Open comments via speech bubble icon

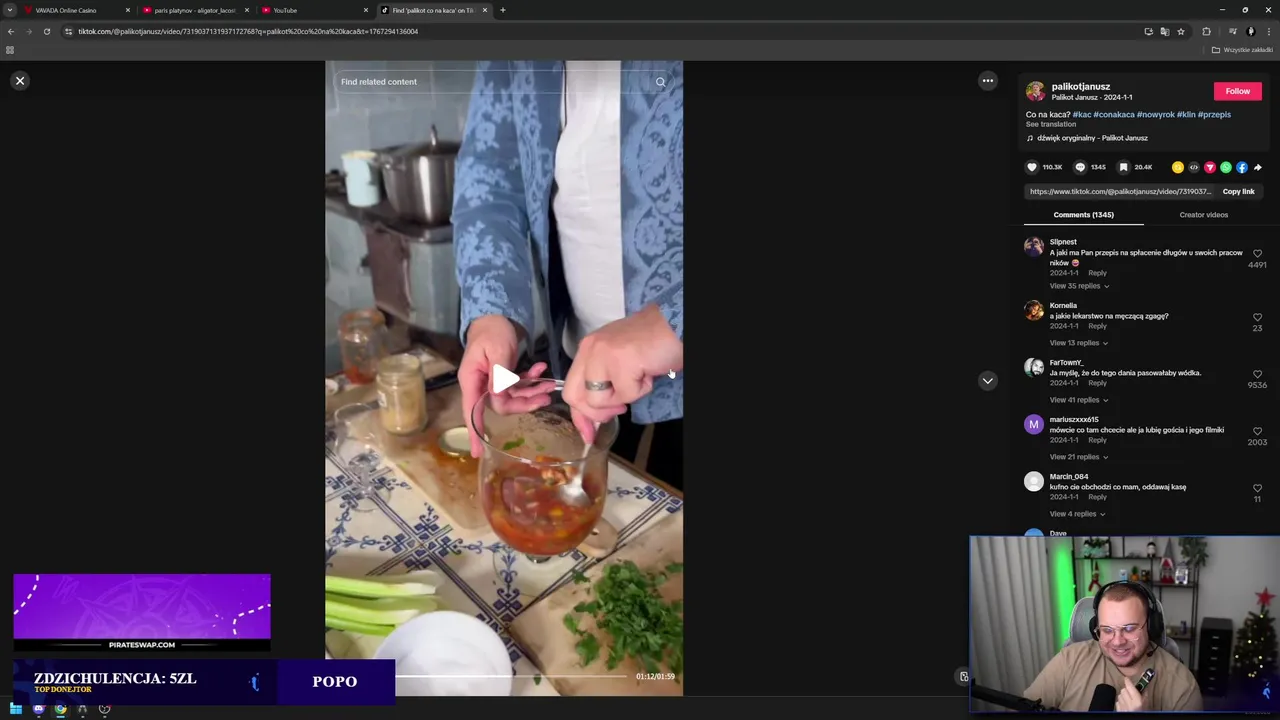pyautogui.click(x=1080, y=167)
